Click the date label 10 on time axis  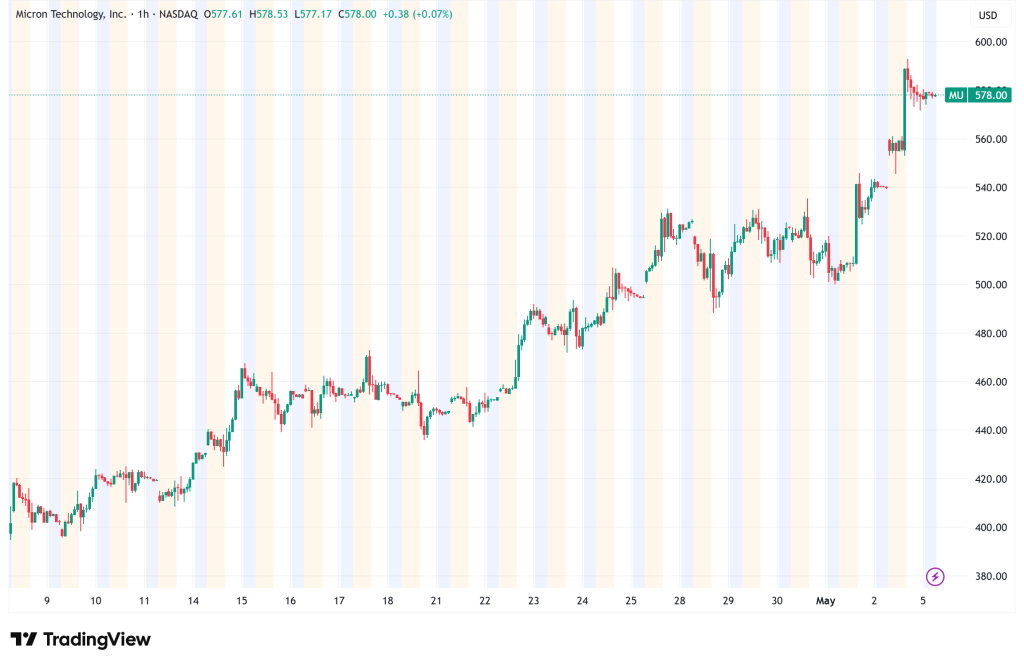tap(96, 601)
